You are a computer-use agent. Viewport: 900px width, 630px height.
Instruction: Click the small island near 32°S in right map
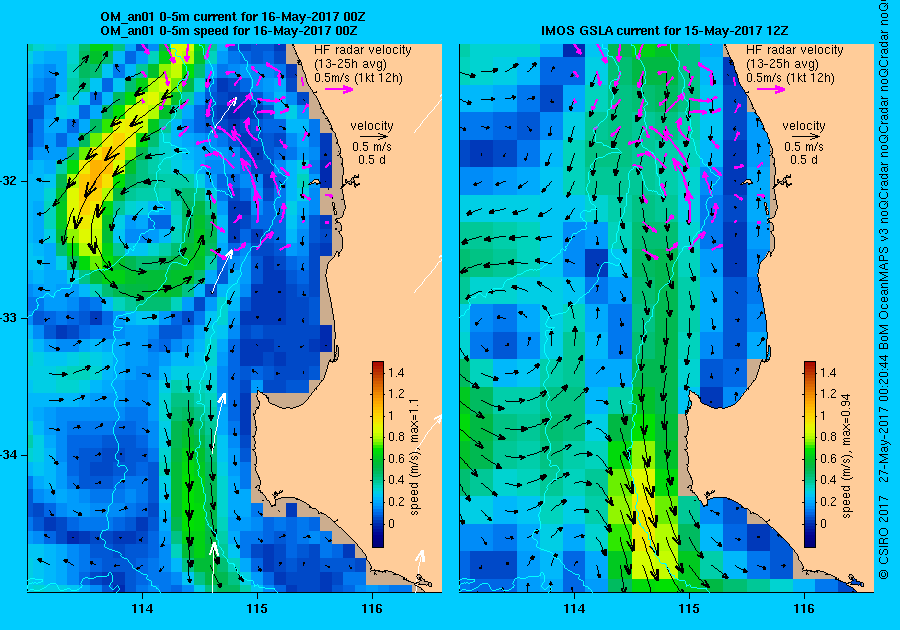(747, 182)
